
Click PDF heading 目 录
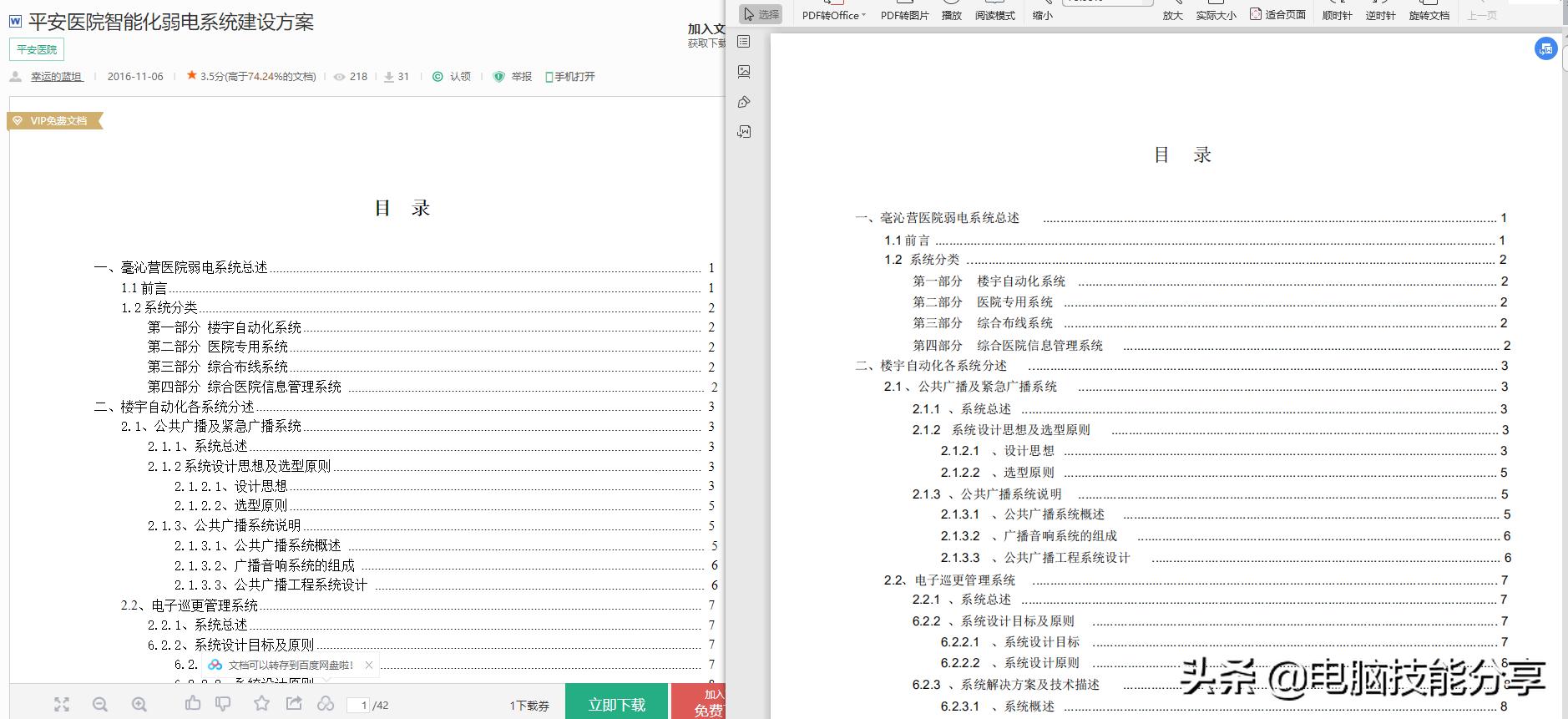pos(1181,155)
